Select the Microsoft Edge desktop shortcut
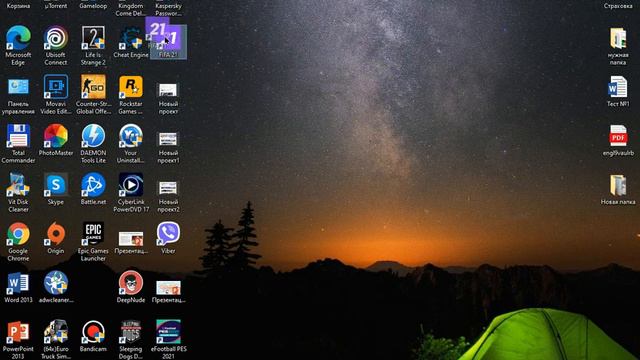Screen dimensions: 640x360 [18, 45]
